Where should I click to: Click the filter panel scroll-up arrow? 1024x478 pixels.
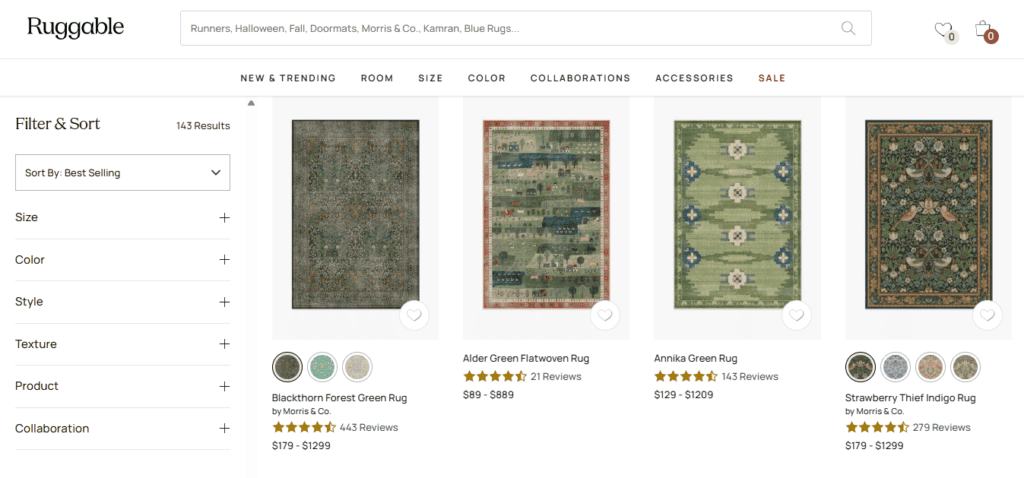click(251, 103)
